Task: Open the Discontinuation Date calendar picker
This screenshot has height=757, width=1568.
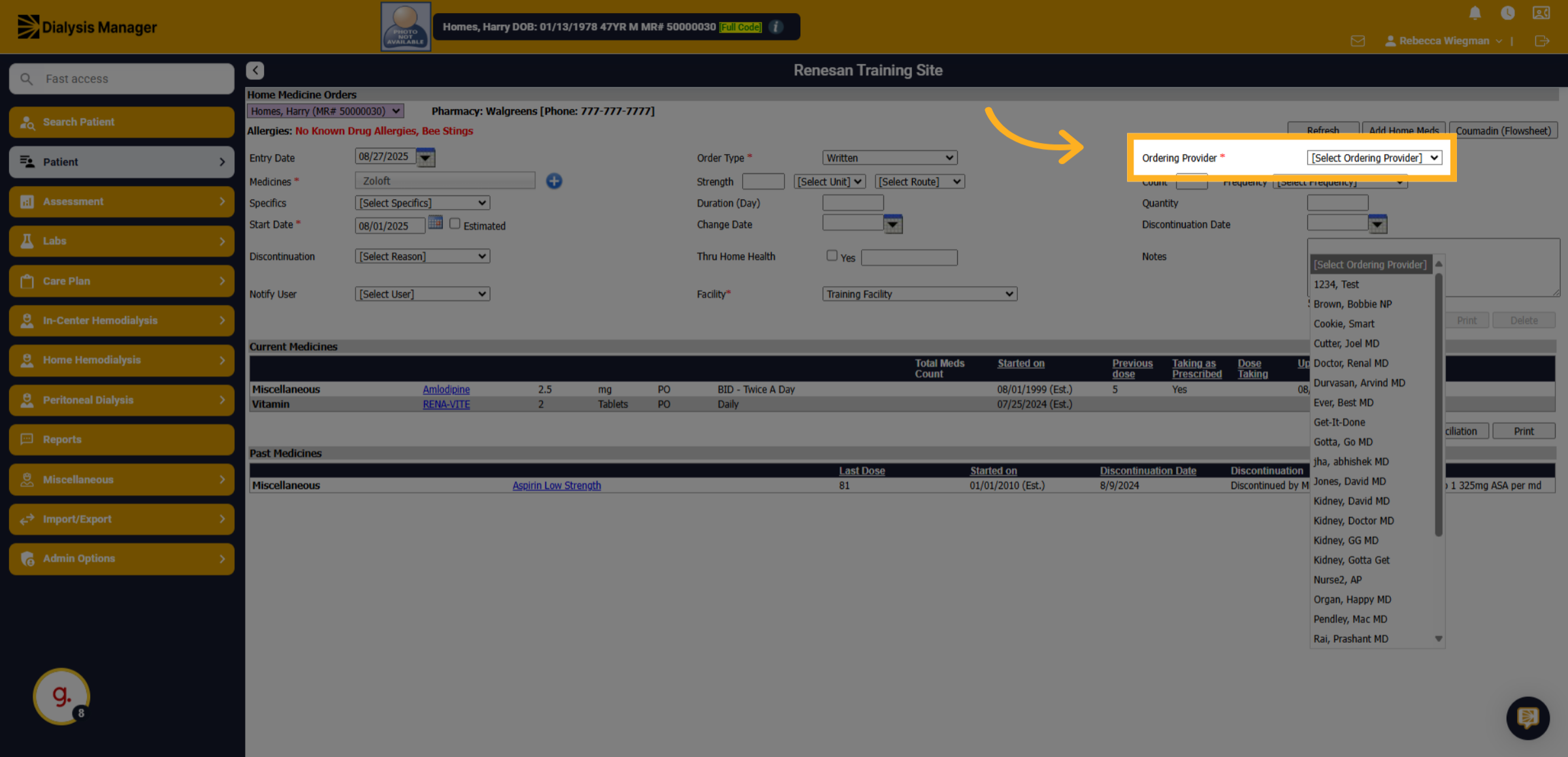Action: (x=1377, y=224)
